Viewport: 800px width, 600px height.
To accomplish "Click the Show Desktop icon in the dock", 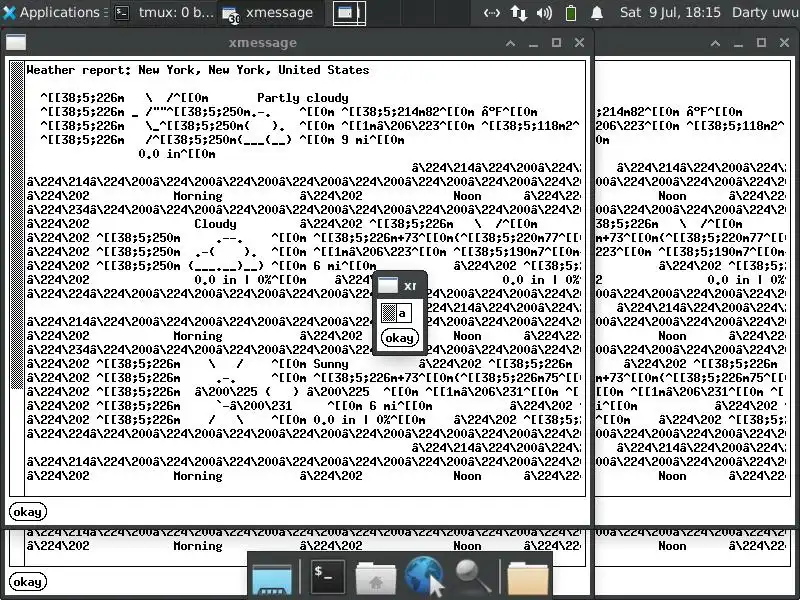I will (x=272, y=579).
